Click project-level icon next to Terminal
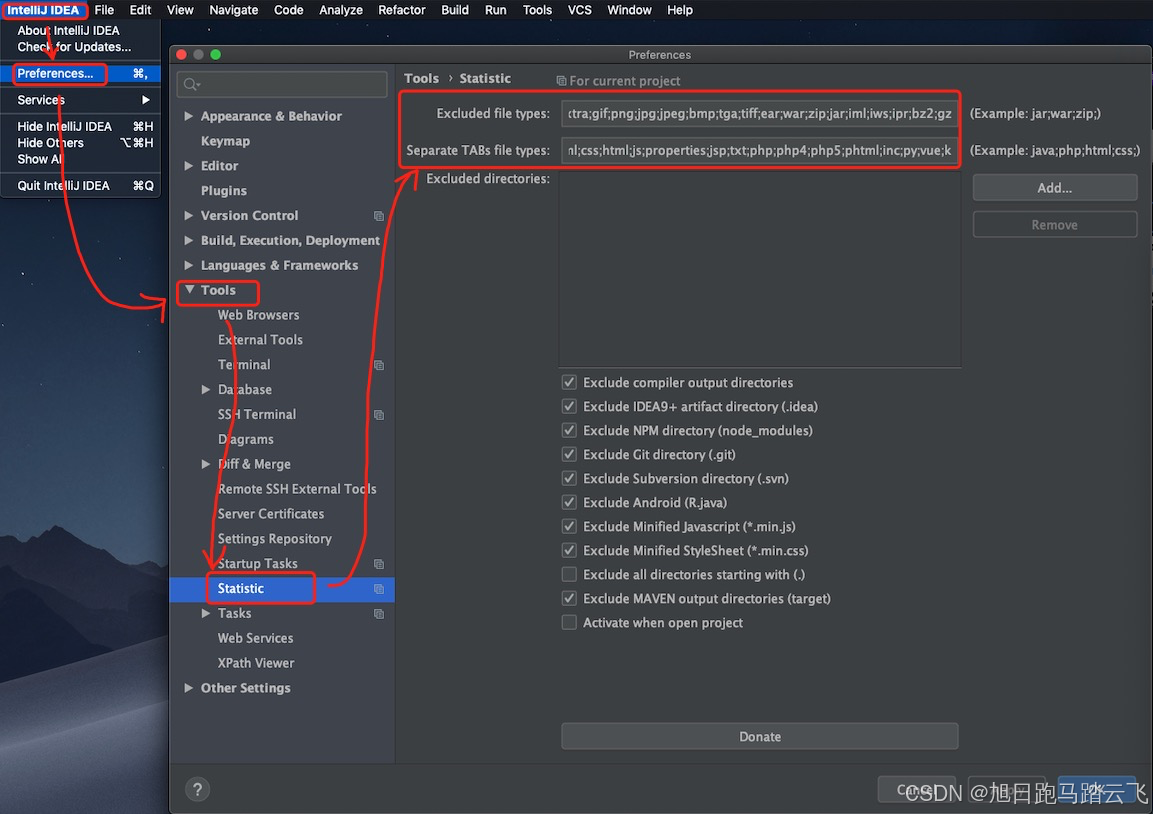The width and height of the screenshot is (1153, 814). tap(379, 365)
